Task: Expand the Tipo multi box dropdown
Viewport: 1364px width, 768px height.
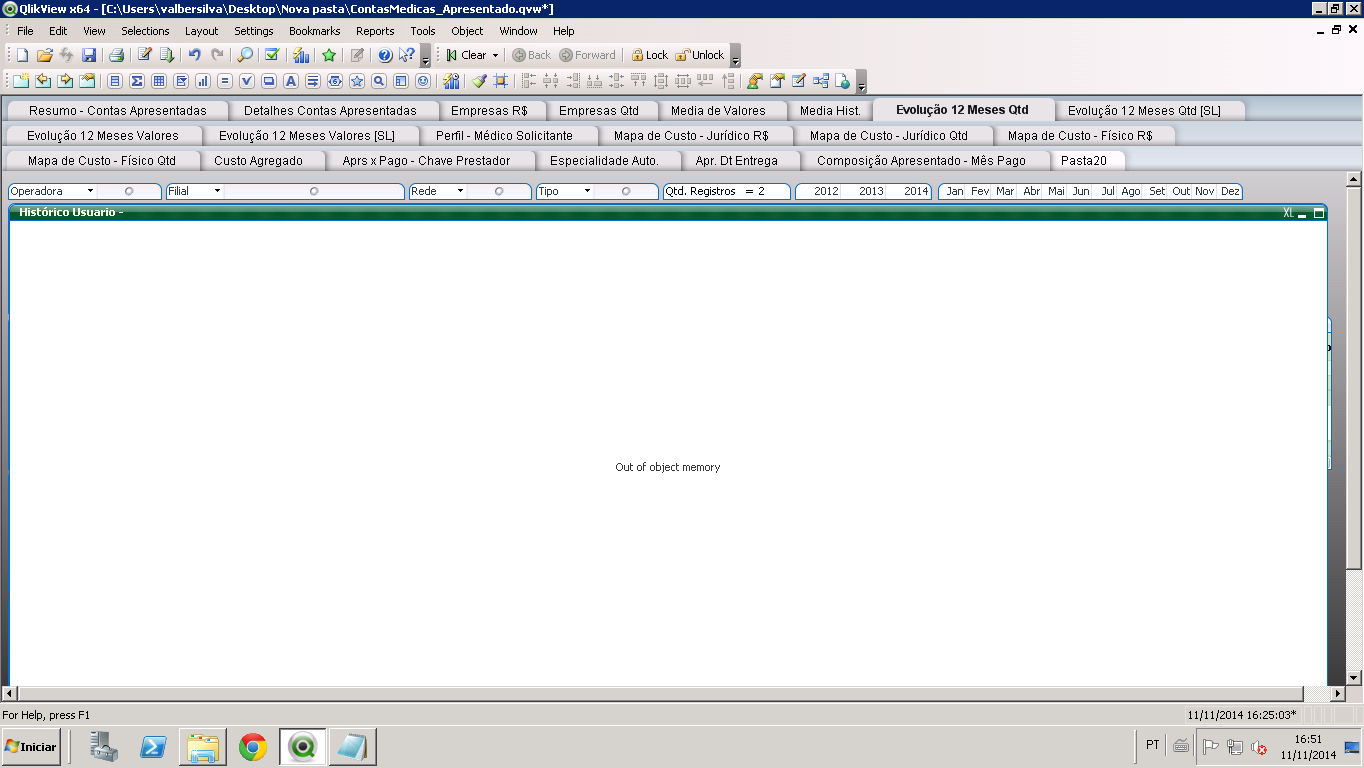Action: coord(587,191)
